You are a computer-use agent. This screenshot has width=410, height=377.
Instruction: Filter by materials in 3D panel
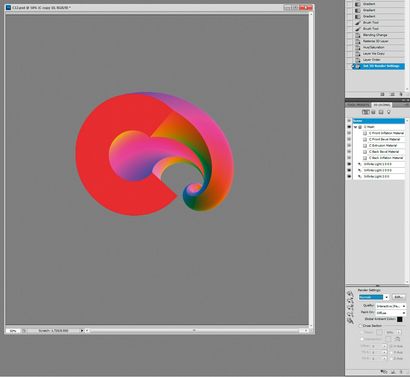[x=381, y=112]
